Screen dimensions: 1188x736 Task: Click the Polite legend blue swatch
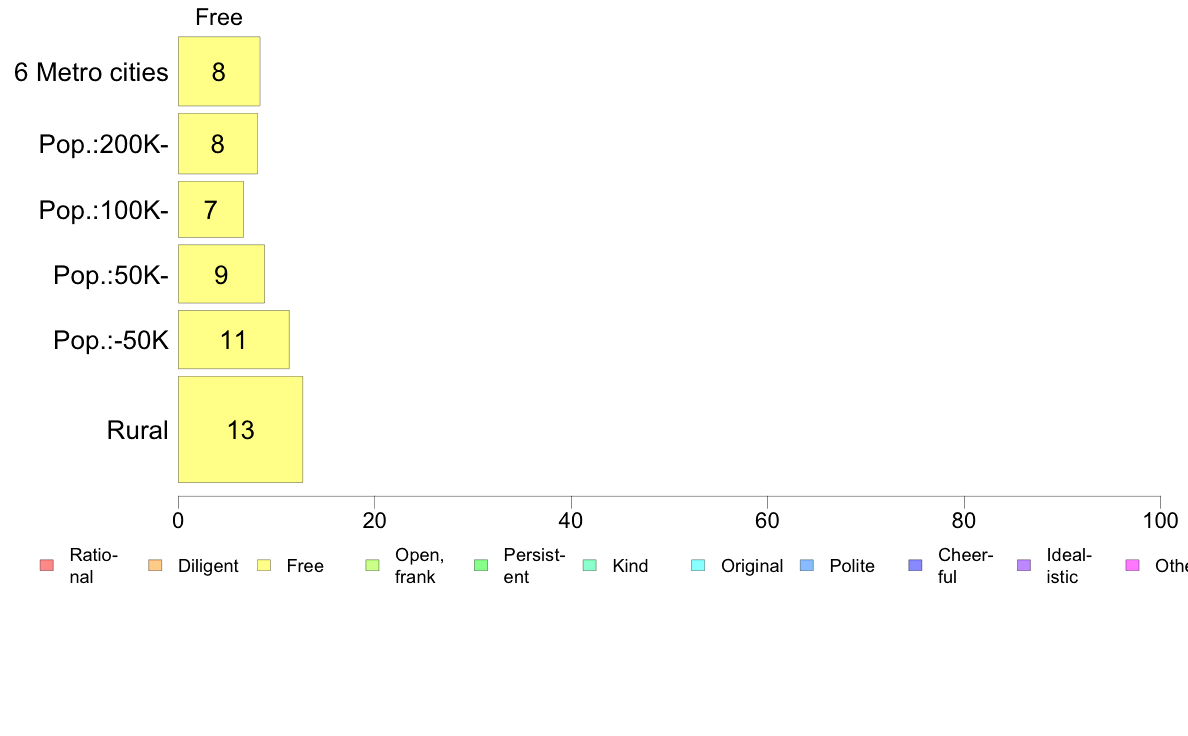807,565
